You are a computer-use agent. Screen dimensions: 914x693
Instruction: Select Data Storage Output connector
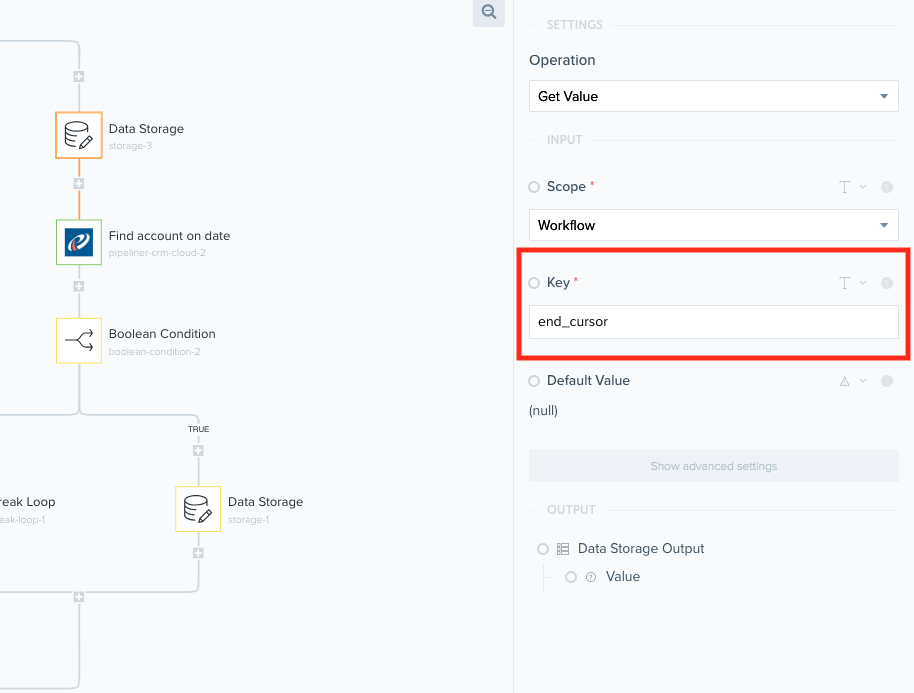(543, 549)
